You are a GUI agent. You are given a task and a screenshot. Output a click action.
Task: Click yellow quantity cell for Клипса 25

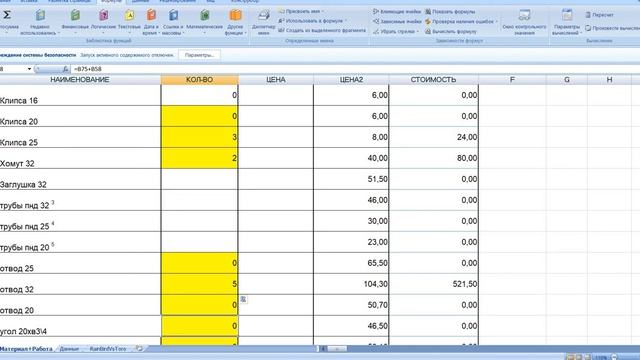(x=200, y=137)
